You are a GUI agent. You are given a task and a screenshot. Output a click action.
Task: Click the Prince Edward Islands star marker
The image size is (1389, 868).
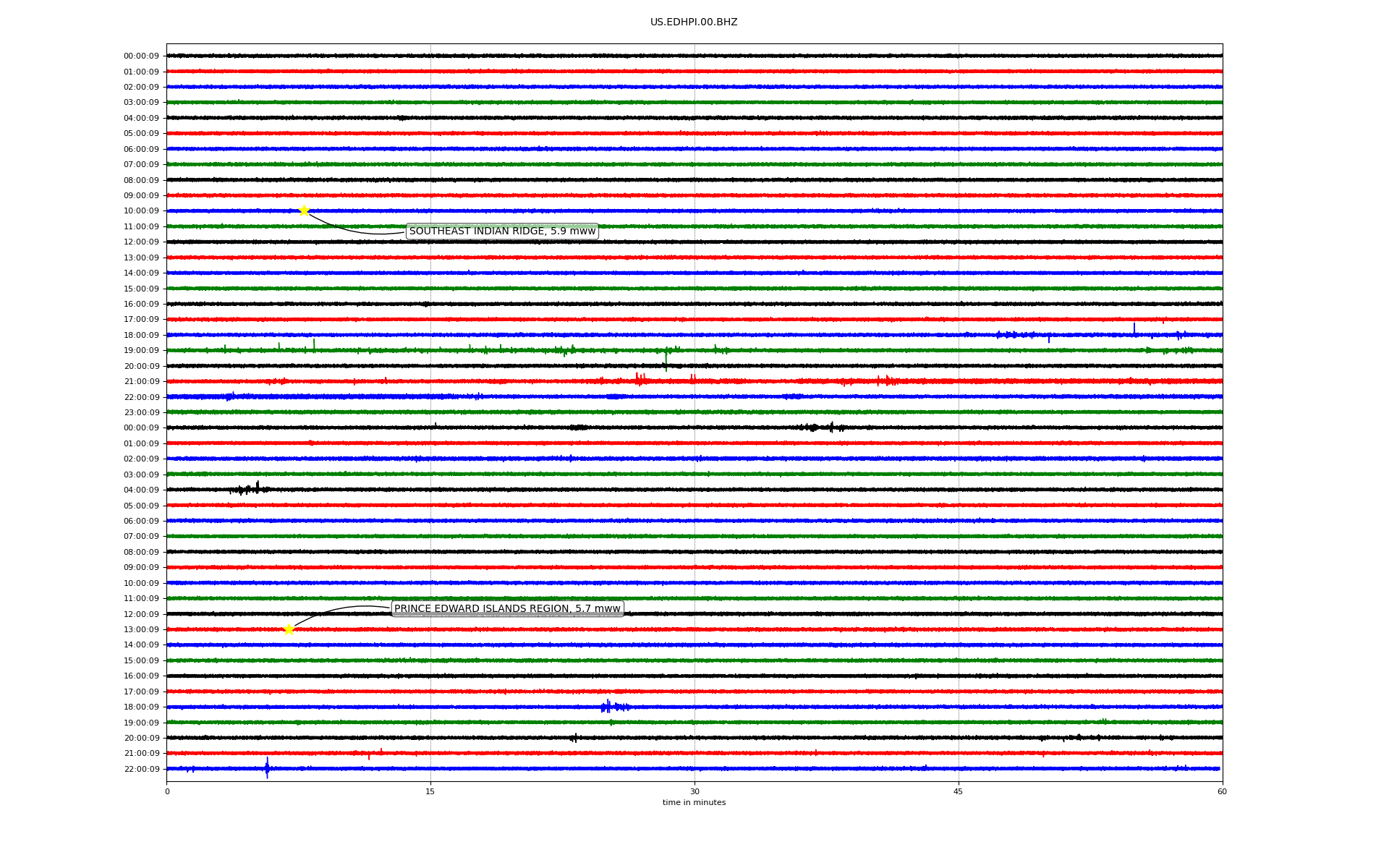tap(289, 629)
